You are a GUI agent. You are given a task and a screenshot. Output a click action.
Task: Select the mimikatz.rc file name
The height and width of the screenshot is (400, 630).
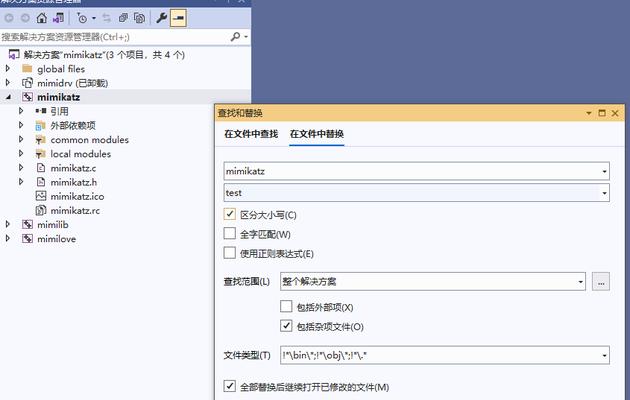point(75,210)
